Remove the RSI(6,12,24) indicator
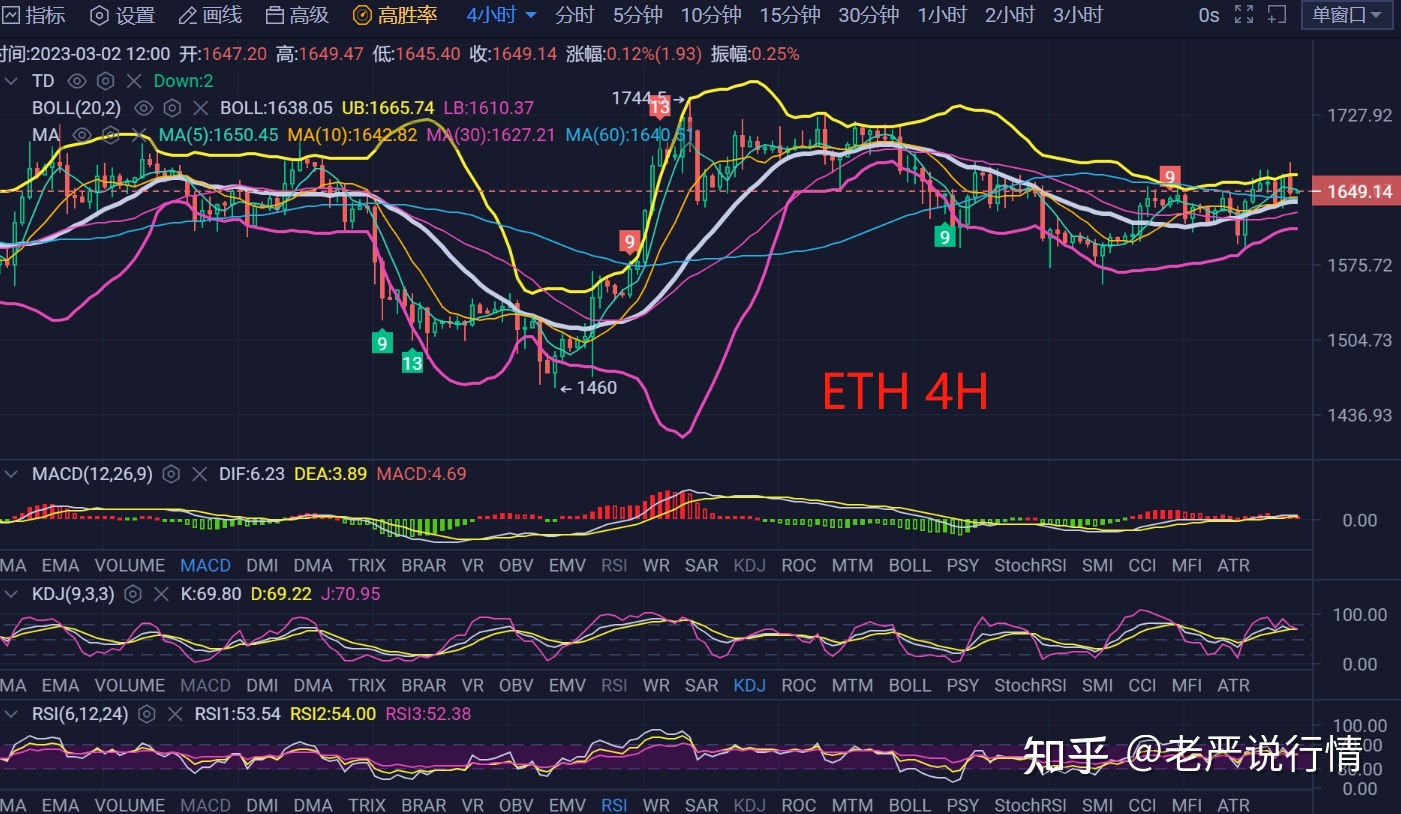1401x814 pixels. coord(175,714)
